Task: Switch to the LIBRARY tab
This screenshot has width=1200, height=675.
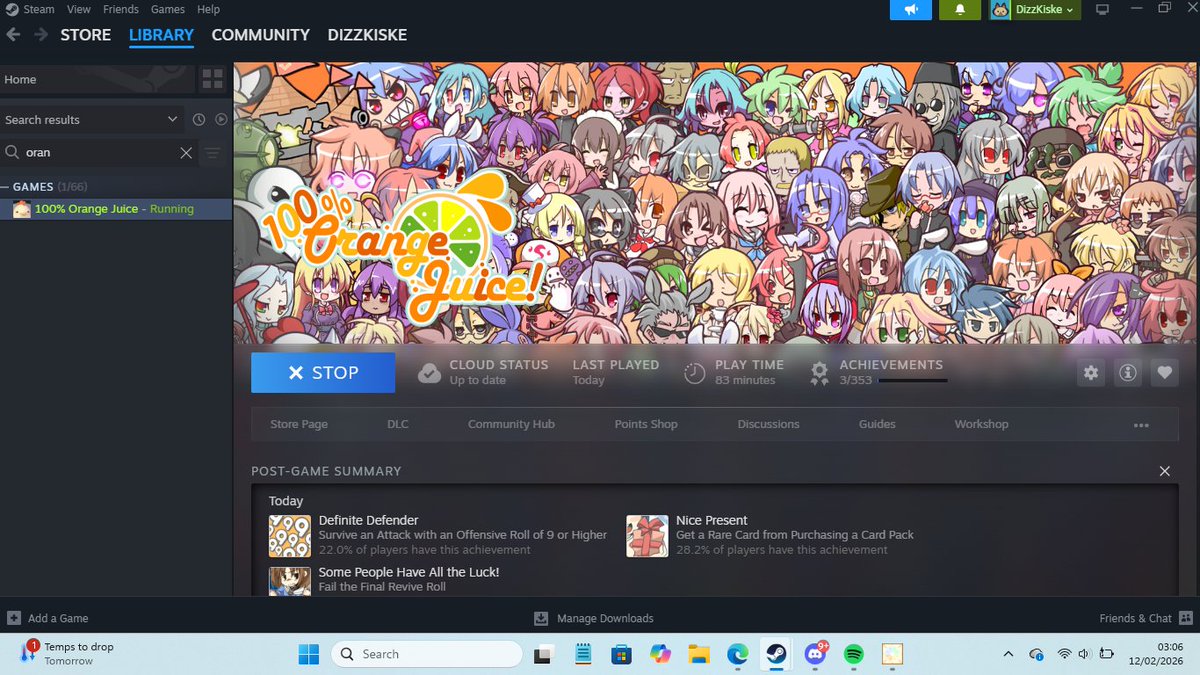Action: click(161, 35)
